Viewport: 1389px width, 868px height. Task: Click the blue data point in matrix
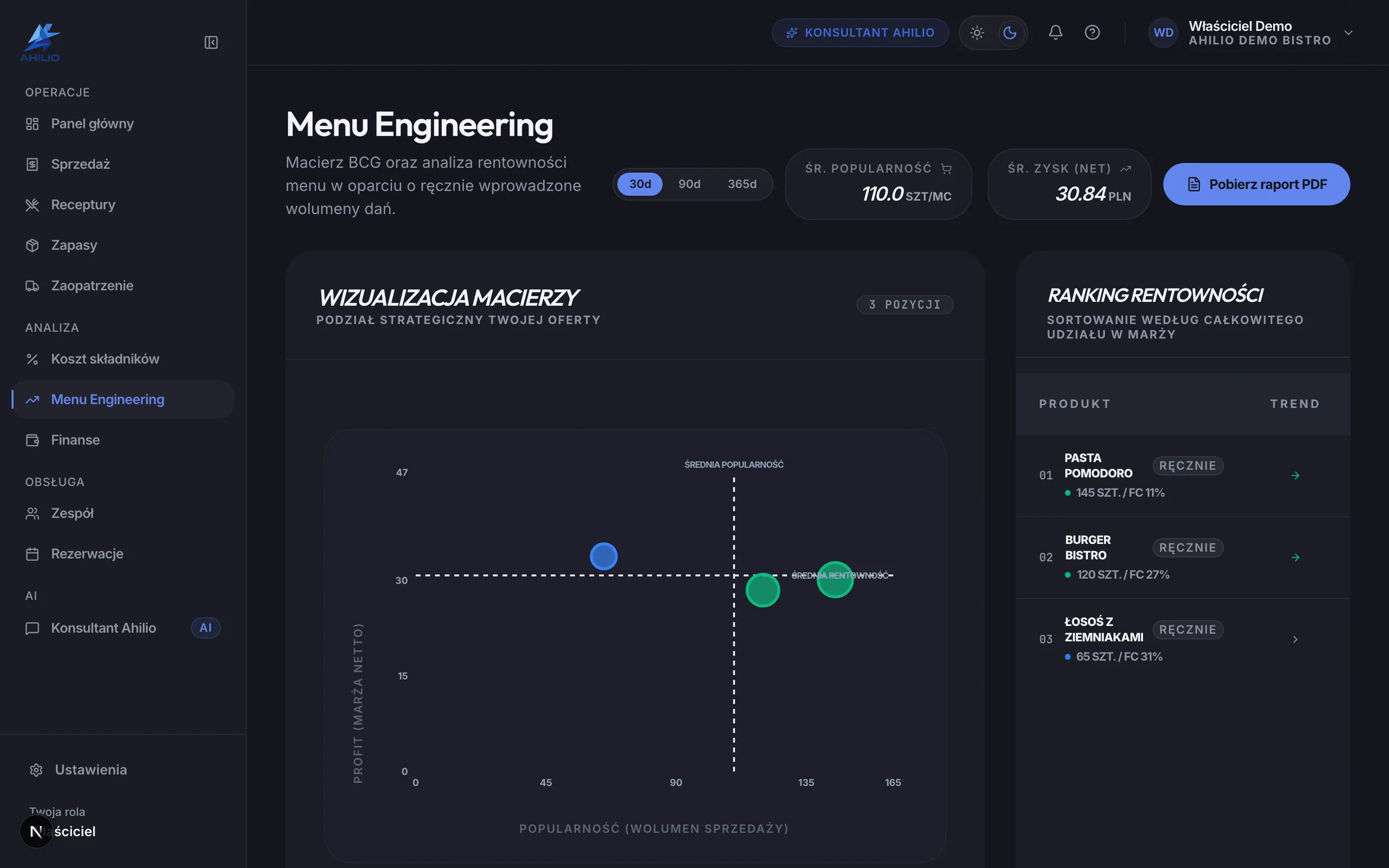(x=603, y=556)
